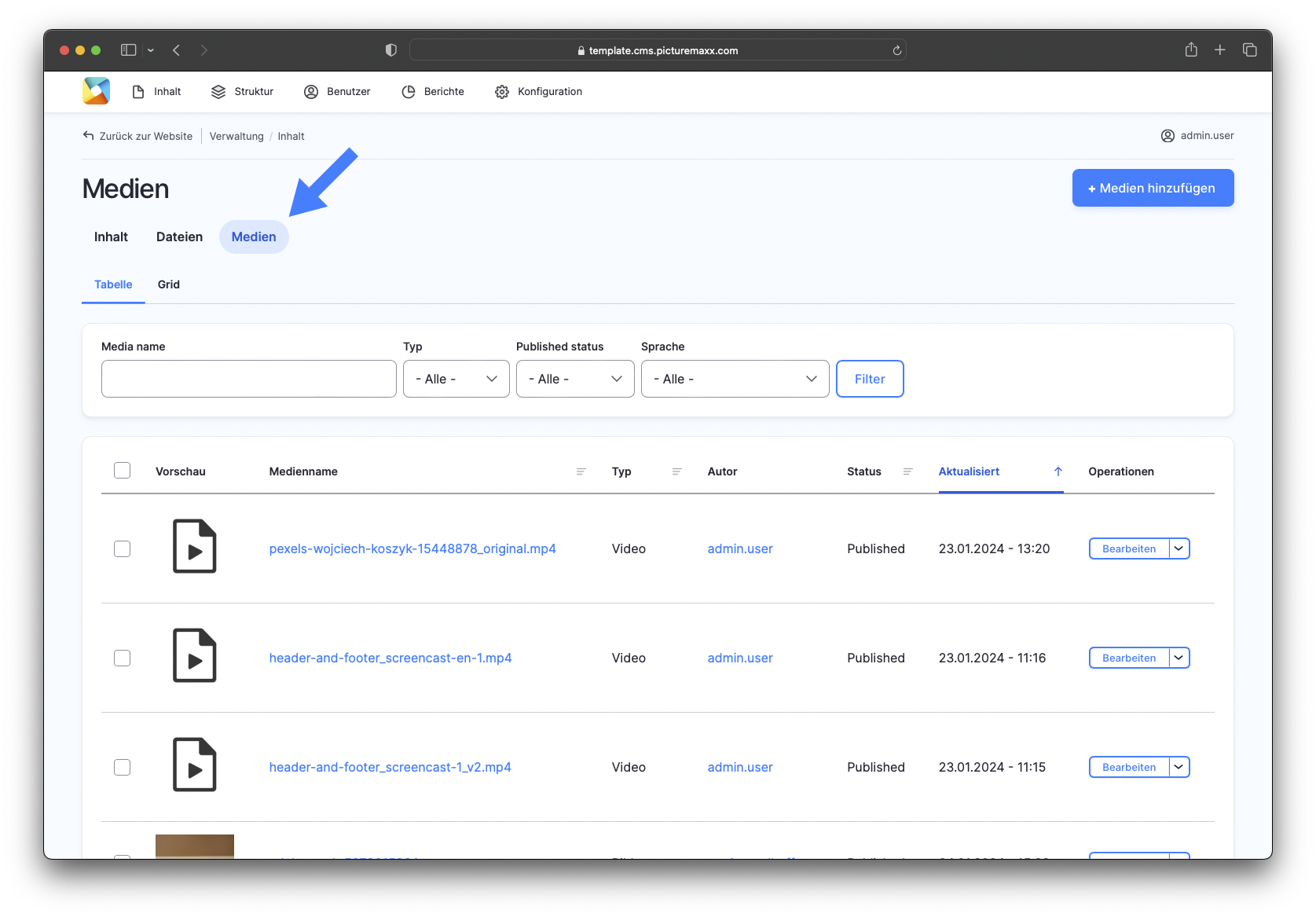Screen dimensions: 1316x917
Task: Reload the page via refresh icon
Action: [896, 50]
